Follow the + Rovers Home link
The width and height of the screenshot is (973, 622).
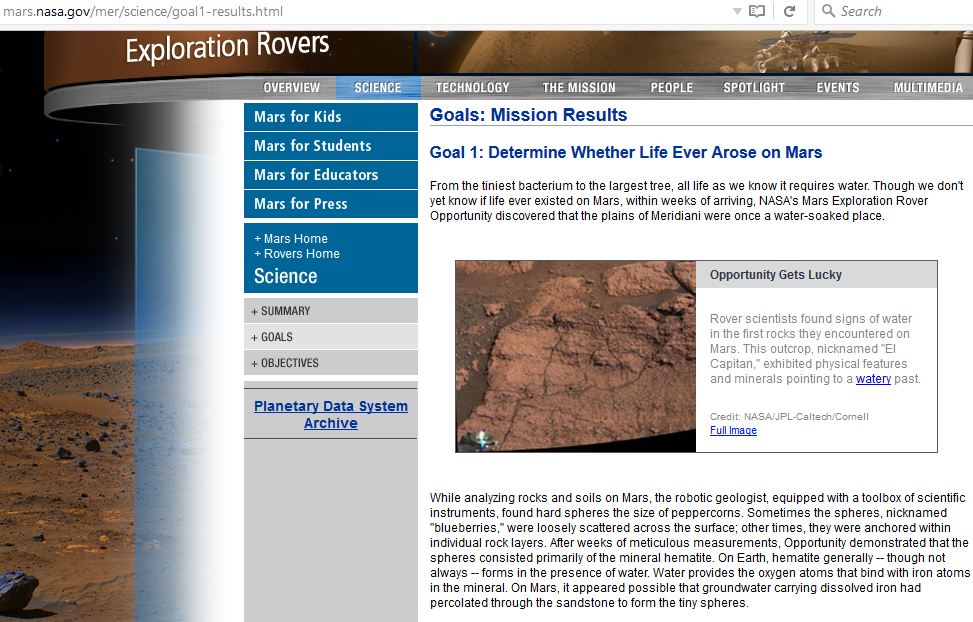pyautogui.click(x=297, y=254)
